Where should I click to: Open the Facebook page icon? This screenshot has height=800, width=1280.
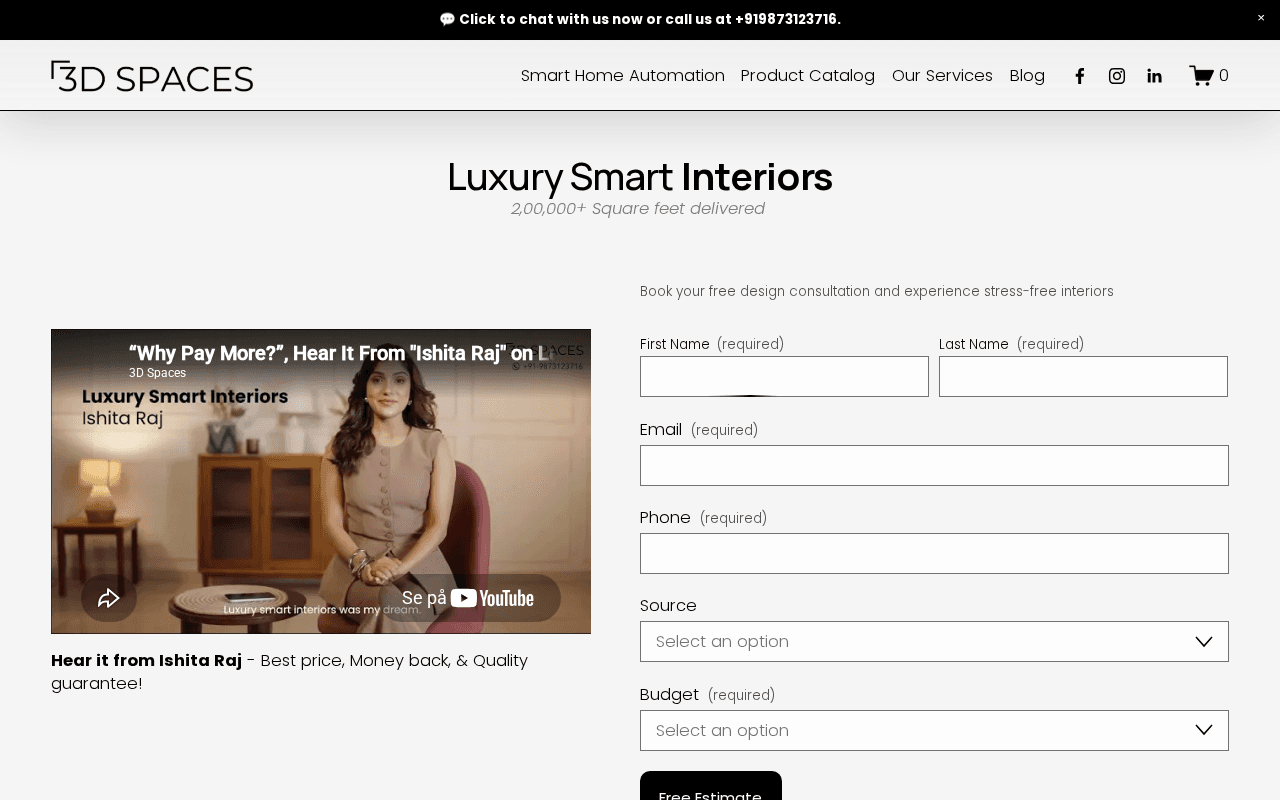[1080, 76]
